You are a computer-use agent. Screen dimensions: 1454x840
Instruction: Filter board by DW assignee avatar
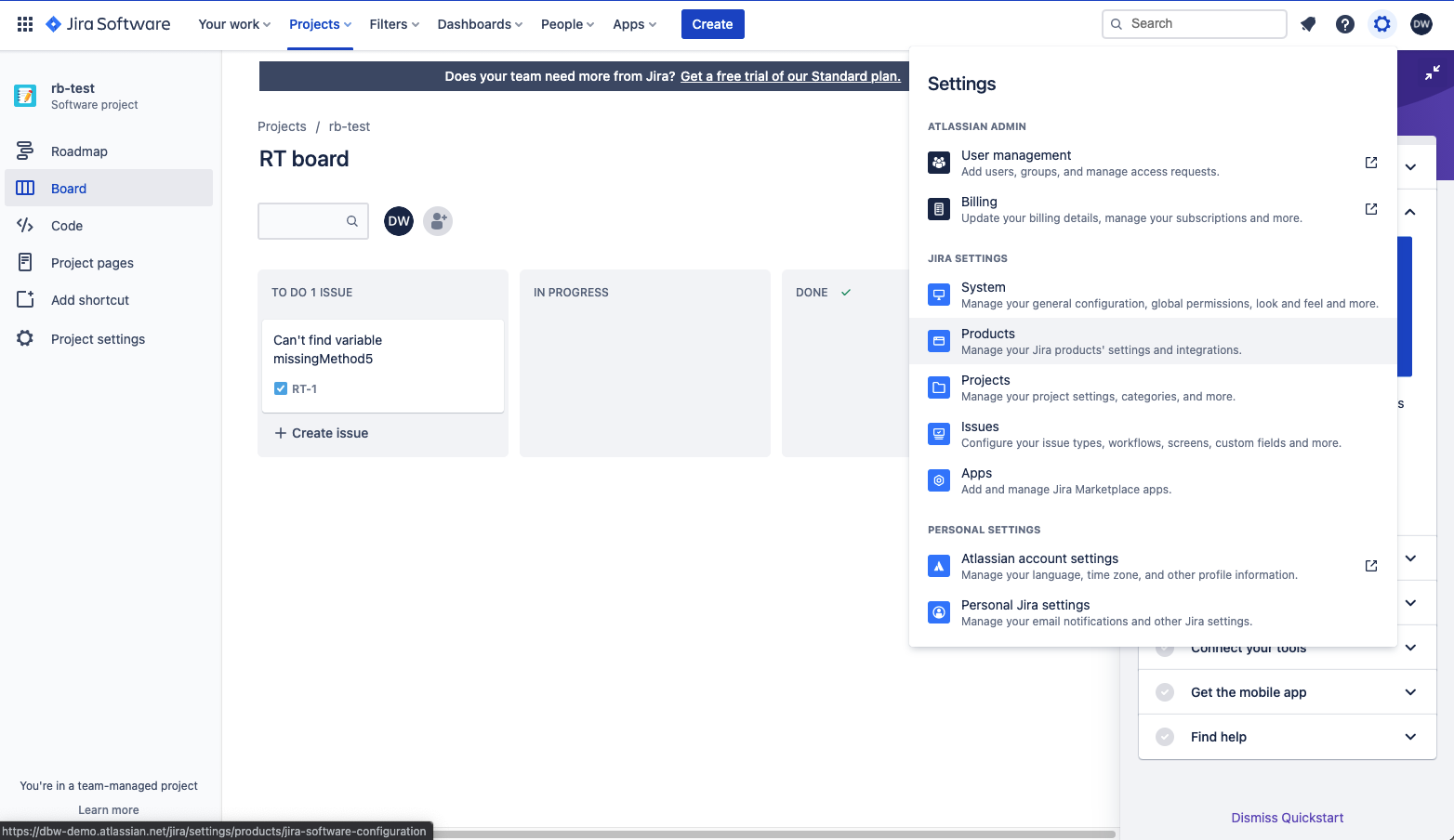coord(399,221)
